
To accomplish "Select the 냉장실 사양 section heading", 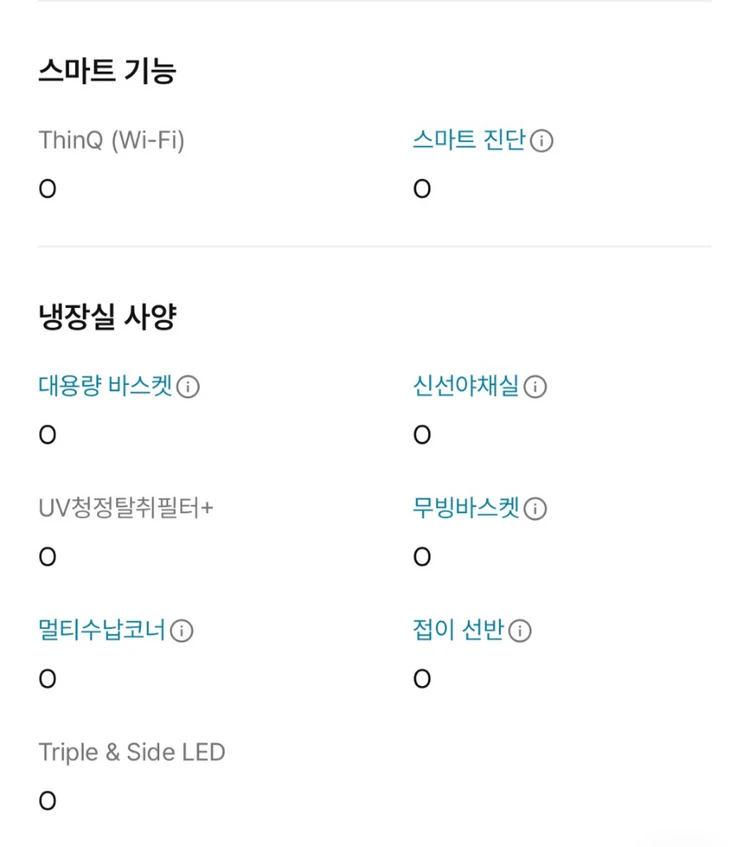I will click(108, 317).
